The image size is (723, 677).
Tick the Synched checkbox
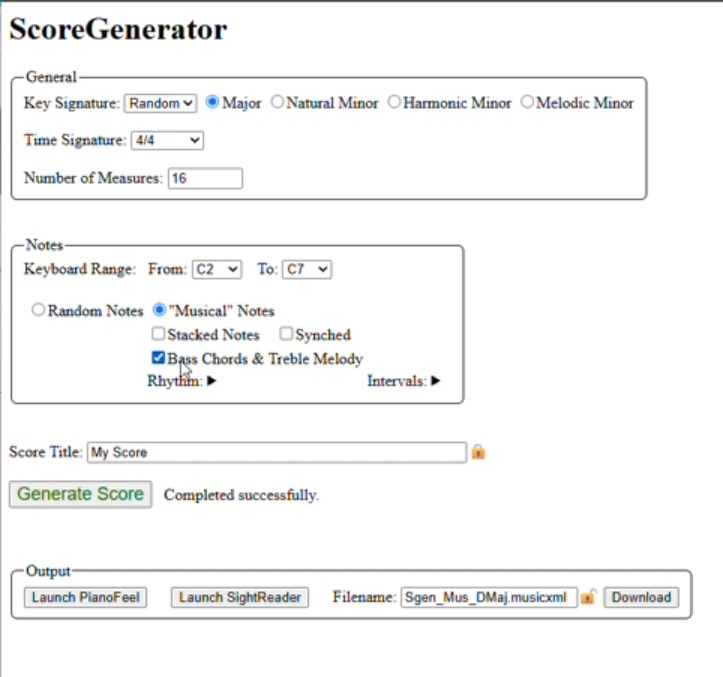click(286, 333)
